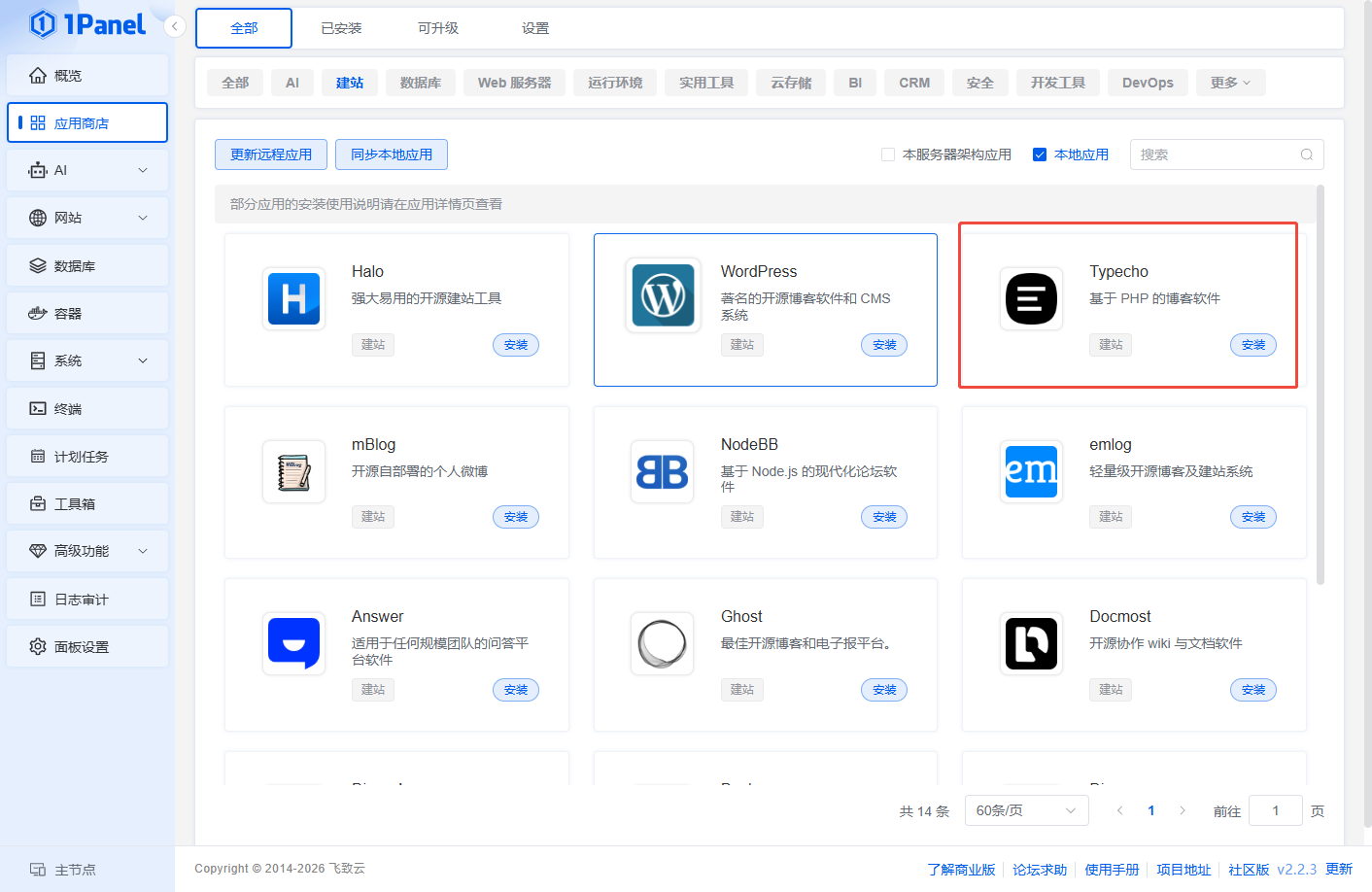
Task: Click the Typecho app icon
Action: tap(1031, 298)
